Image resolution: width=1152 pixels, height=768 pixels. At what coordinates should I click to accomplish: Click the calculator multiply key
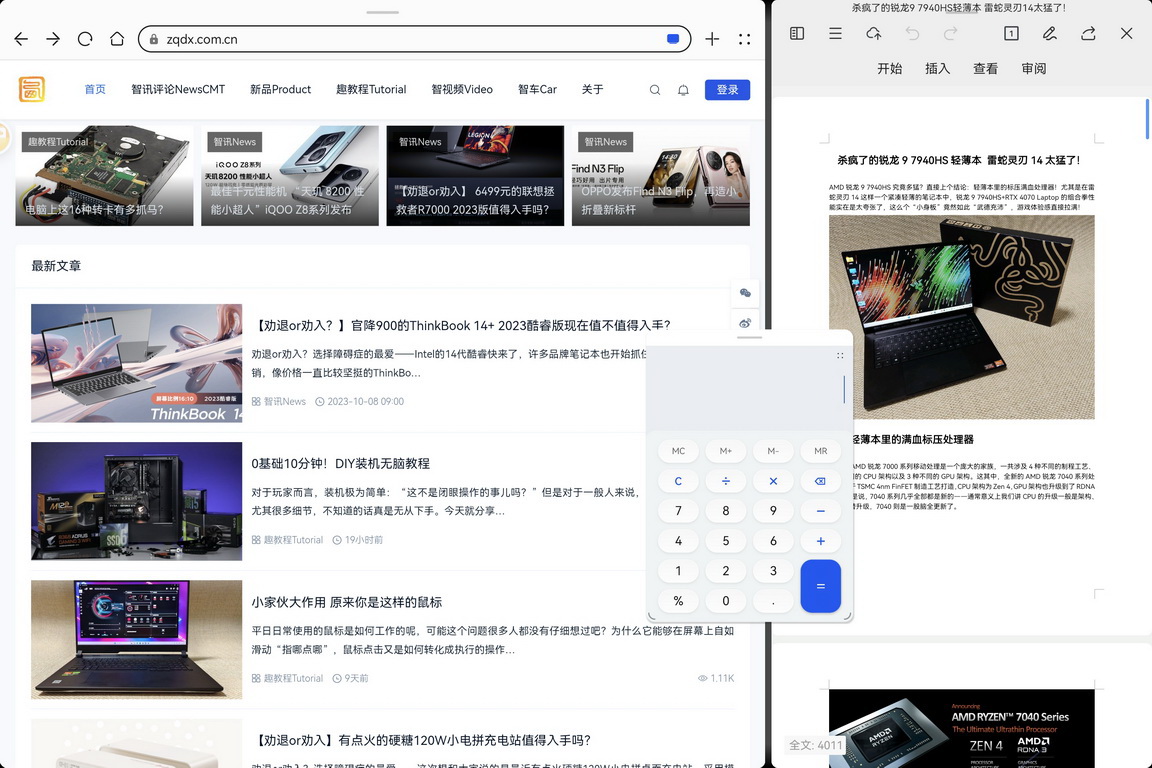(x=773, y=481)
